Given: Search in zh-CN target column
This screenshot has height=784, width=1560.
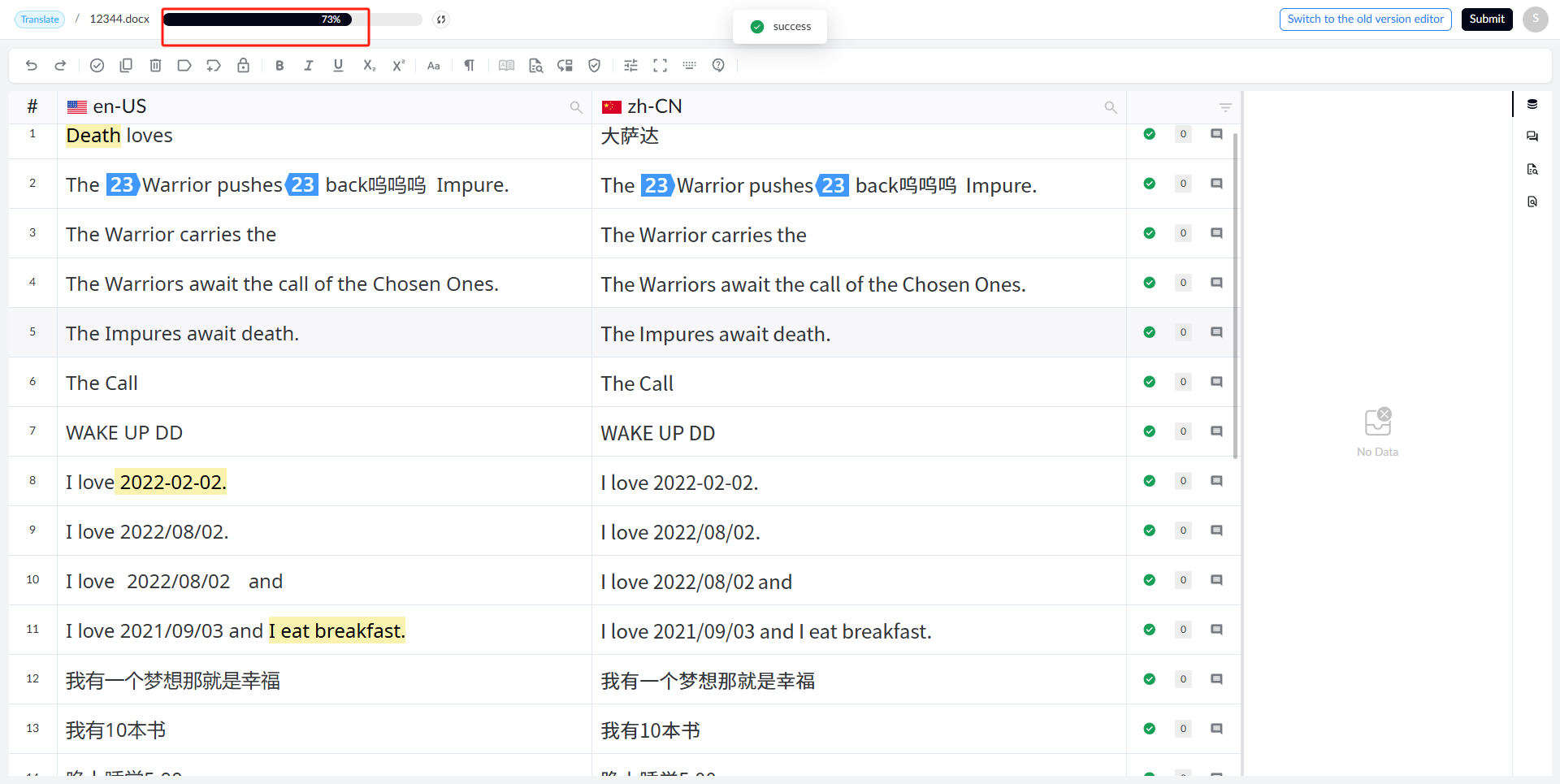Looking at the screenshot, I should 1111,107.
